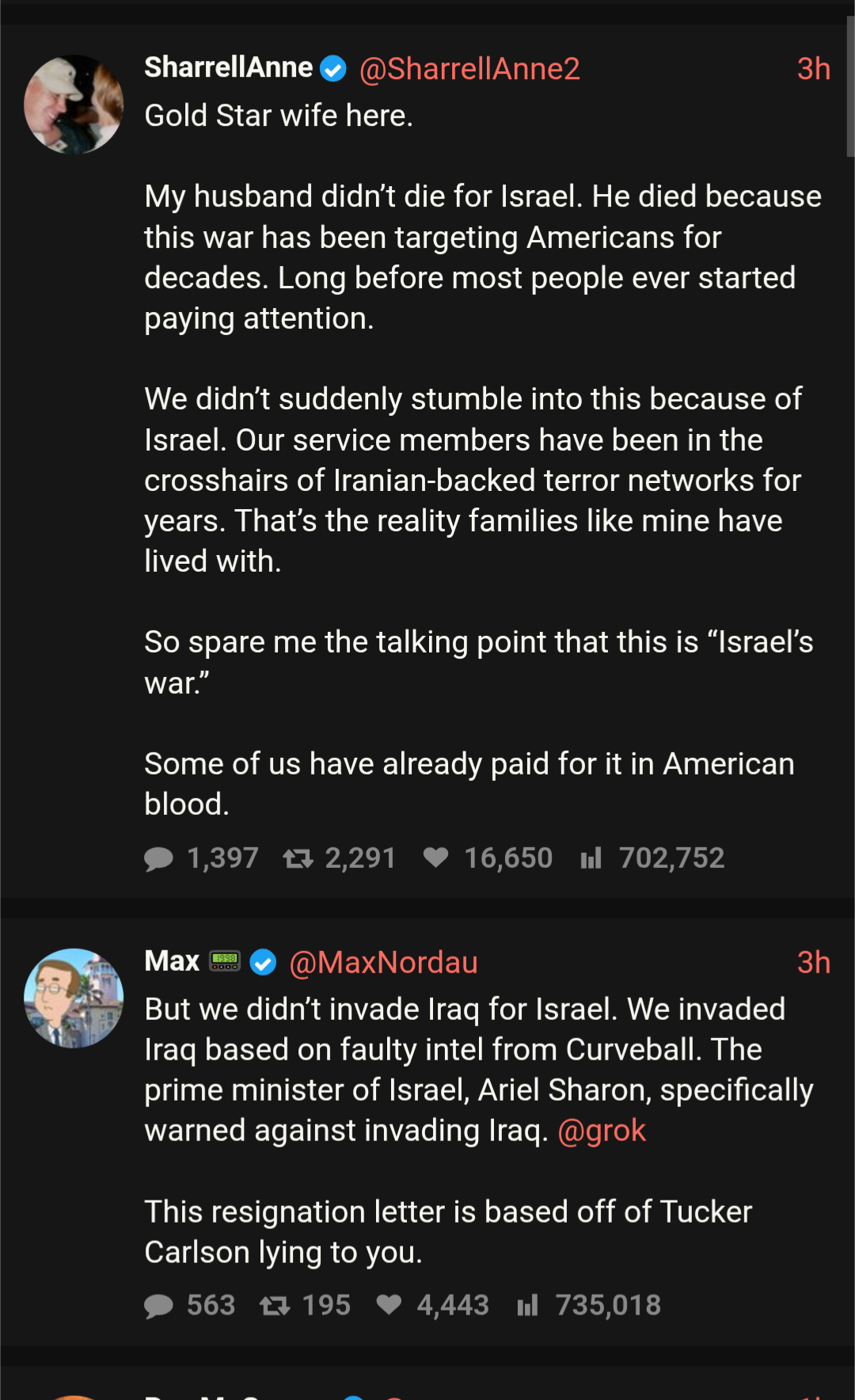
Task: View analytics icon on SharrellAnne's tweet
Action: tap(591, 858)
